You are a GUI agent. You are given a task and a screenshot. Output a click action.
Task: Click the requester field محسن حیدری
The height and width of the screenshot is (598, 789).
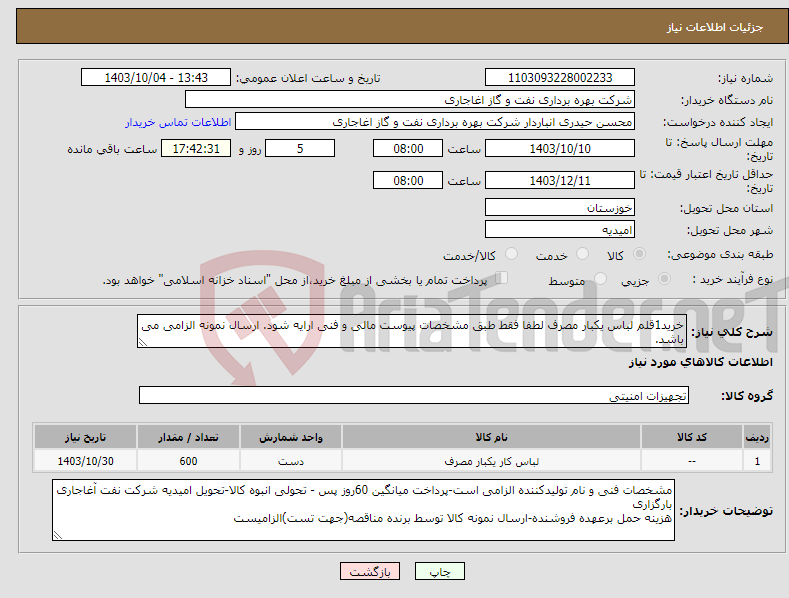[x=435, y=122]
